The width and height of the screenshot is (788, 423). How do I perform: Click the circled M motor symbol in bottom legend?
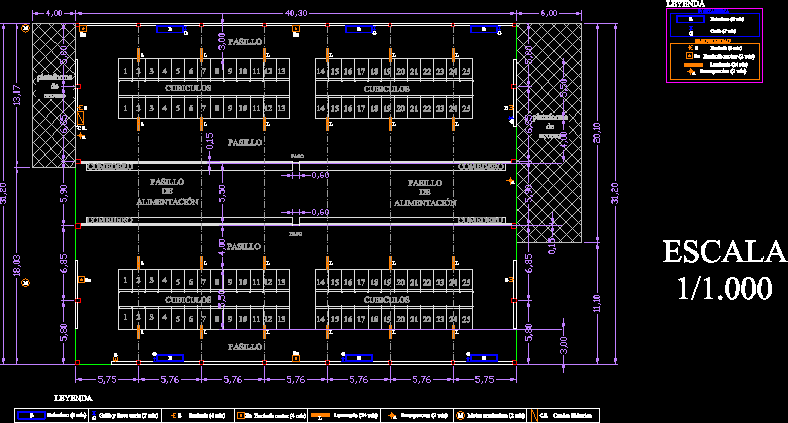pyautogui.click(x=460, y=415)
